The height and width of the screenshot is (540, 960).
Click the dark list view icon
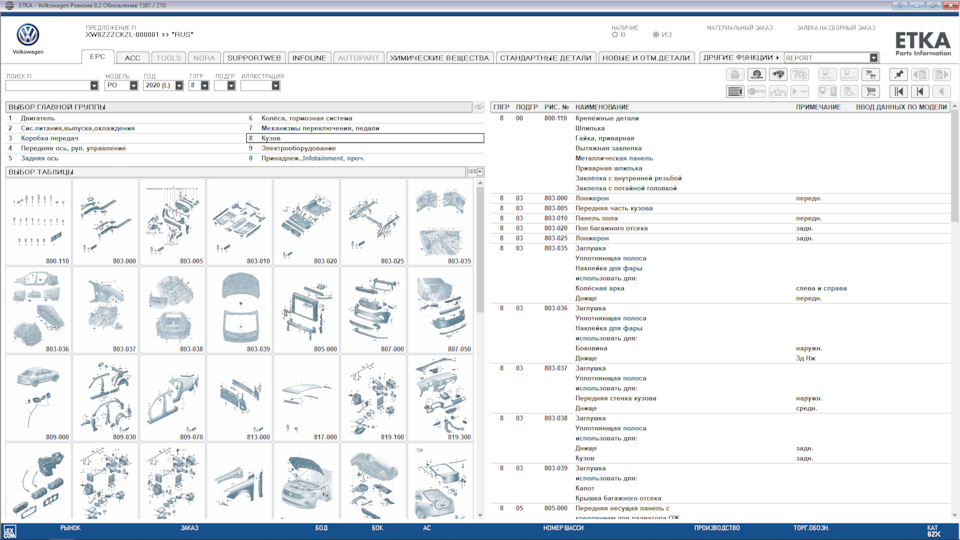(735, 92)
